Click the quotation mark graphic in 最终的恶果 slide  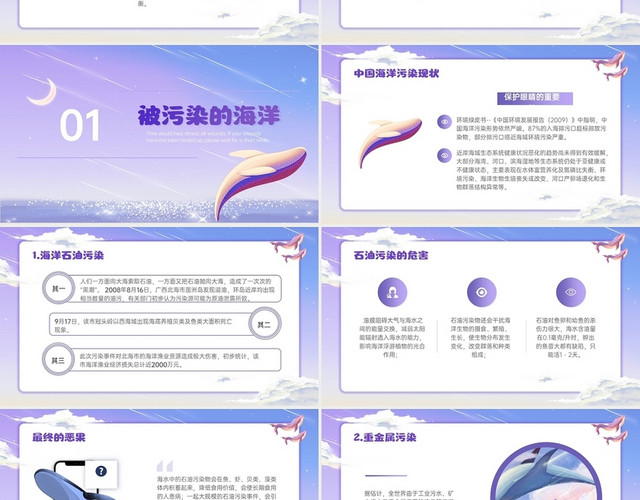165,466
